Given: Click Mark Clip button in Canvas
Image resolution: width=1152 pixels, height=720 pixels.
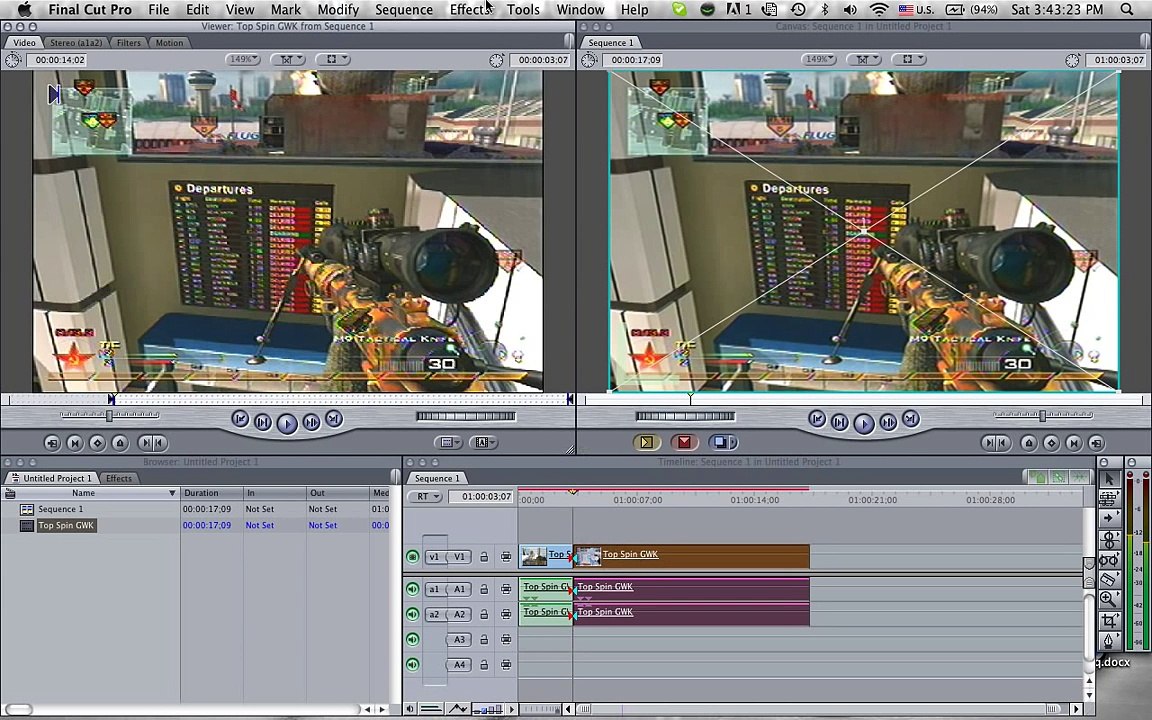Looking at the screenshot, I should (1073, 443).
